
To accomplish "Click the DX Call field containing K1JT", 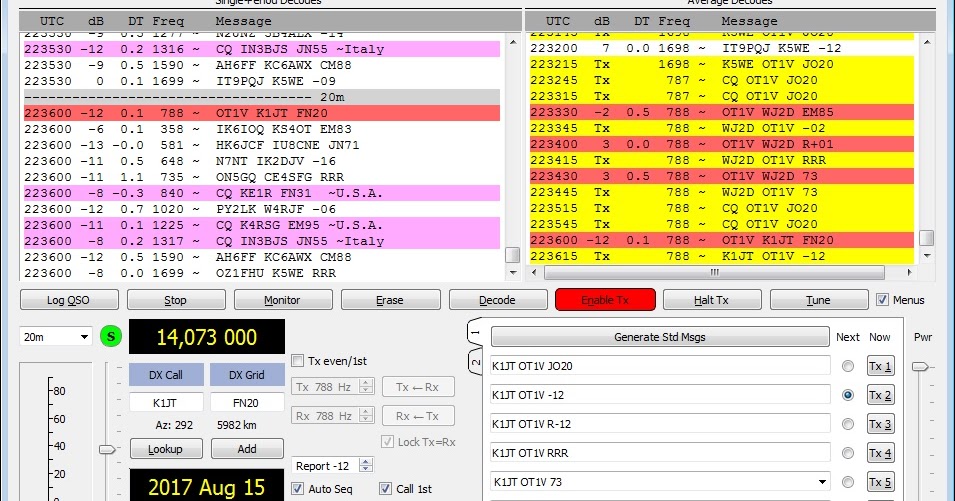I will (166, 402).
